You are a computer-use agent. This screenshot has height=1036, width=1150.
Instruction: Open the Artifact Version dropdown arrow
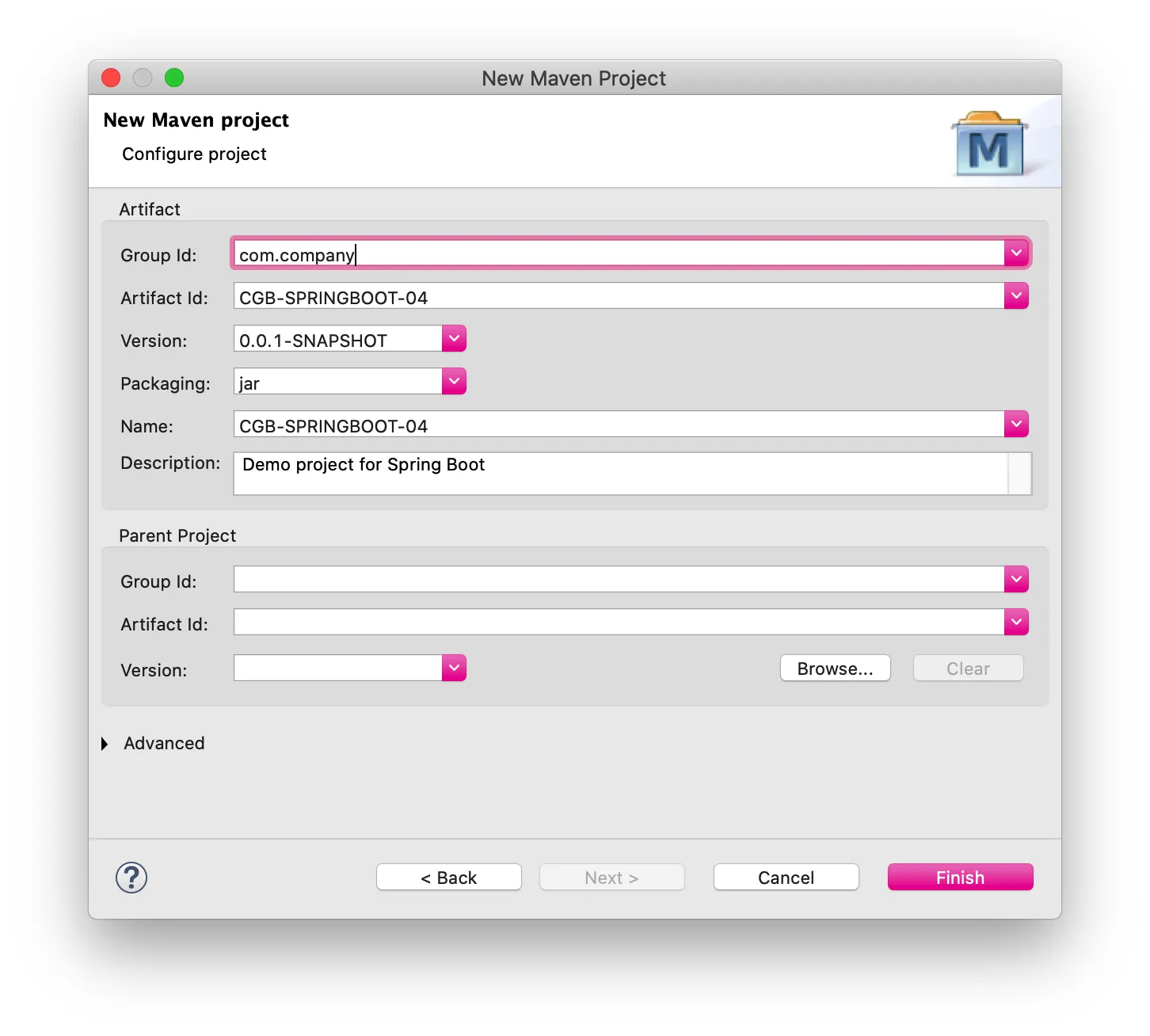click(x=454, y=339)
